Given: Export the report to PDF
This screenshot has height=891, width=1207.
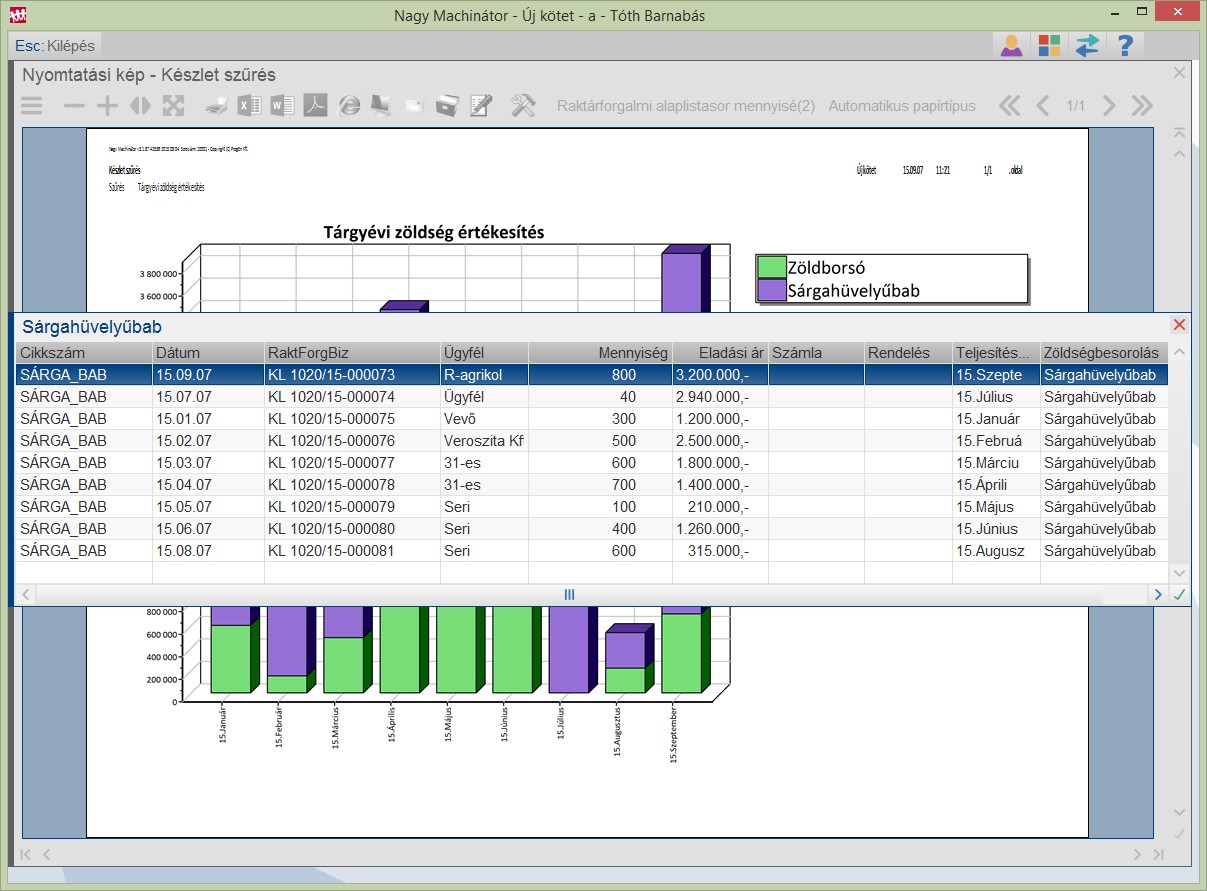Looking at the screenshot, I should tap(315, 106).
